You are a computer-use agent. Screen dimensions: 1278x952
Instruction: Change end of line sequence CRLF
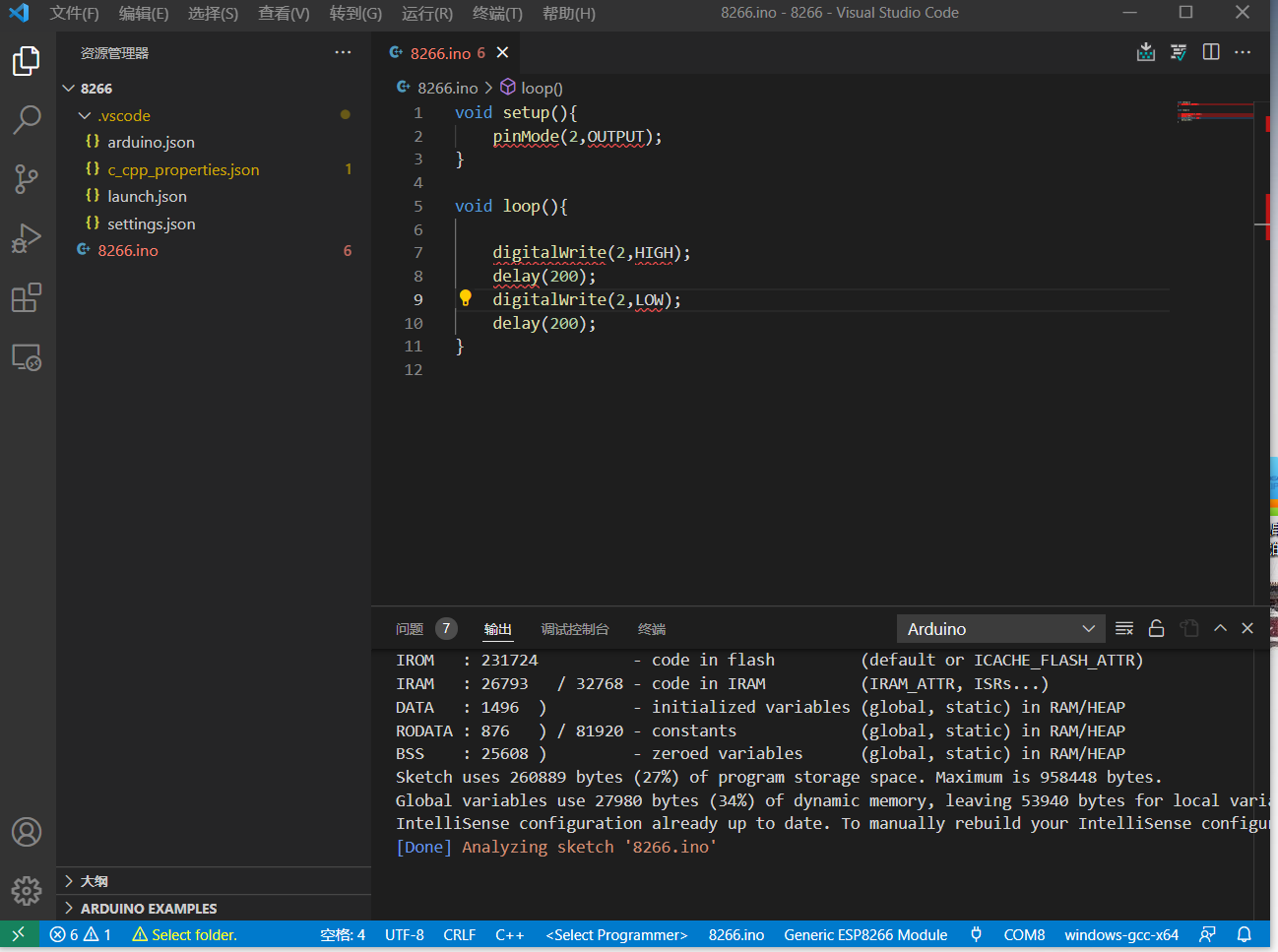[x=460, y=934]
